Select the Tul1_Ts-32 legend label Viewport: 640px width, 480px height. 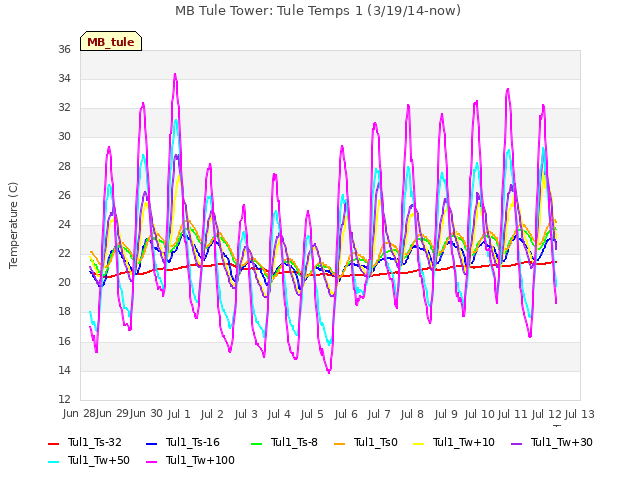point(95,442)
